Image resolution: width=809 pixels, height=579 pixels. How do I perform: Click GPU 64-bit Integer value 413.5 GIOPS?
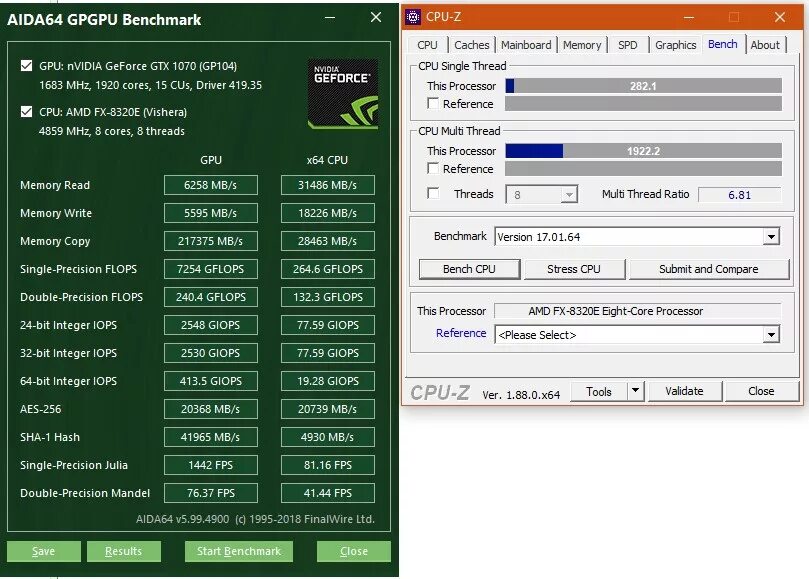(x=211, y=381)
